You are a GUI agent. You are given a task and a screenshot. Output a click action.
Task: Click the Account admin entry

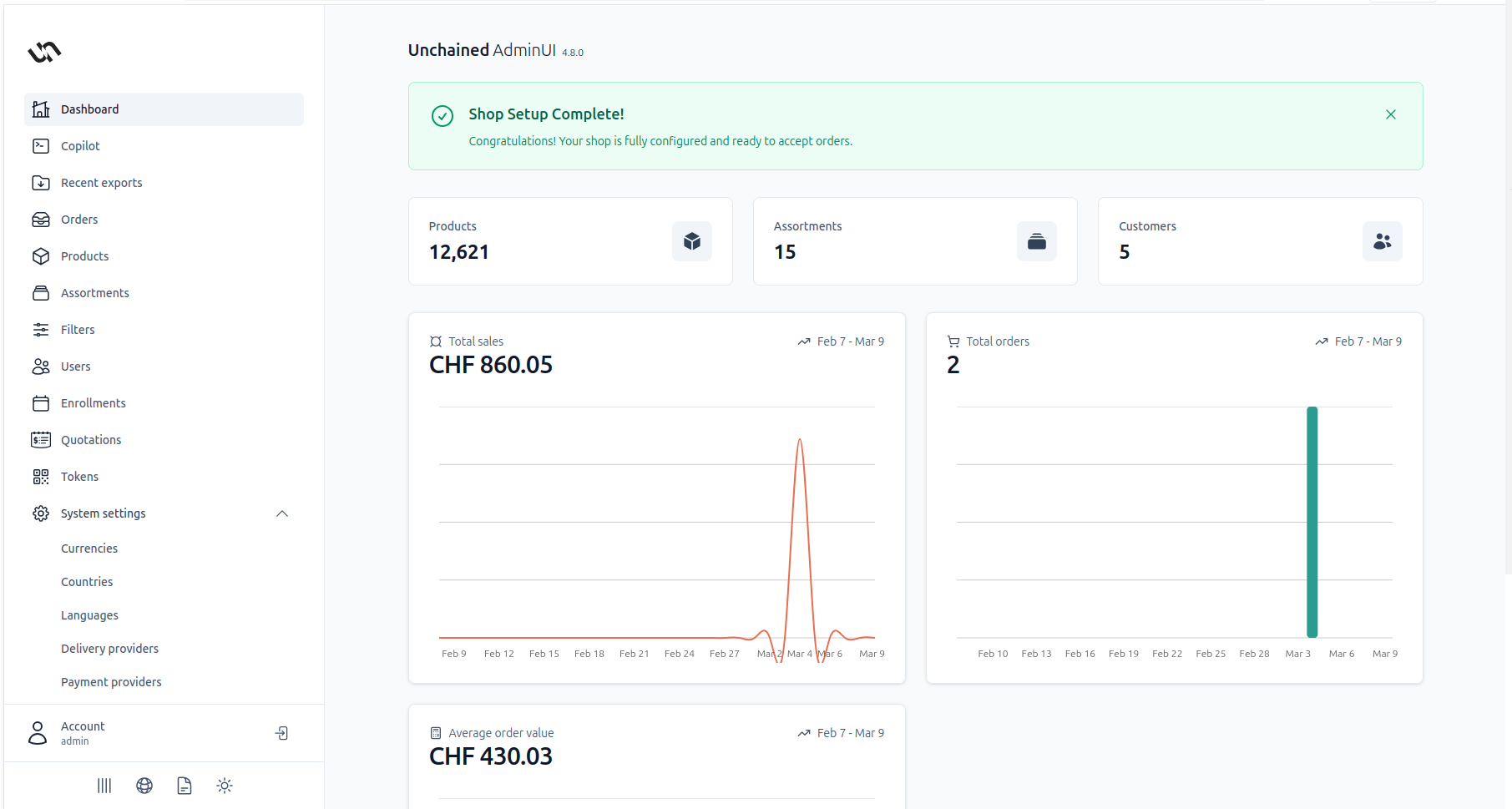tap(83, 733)
